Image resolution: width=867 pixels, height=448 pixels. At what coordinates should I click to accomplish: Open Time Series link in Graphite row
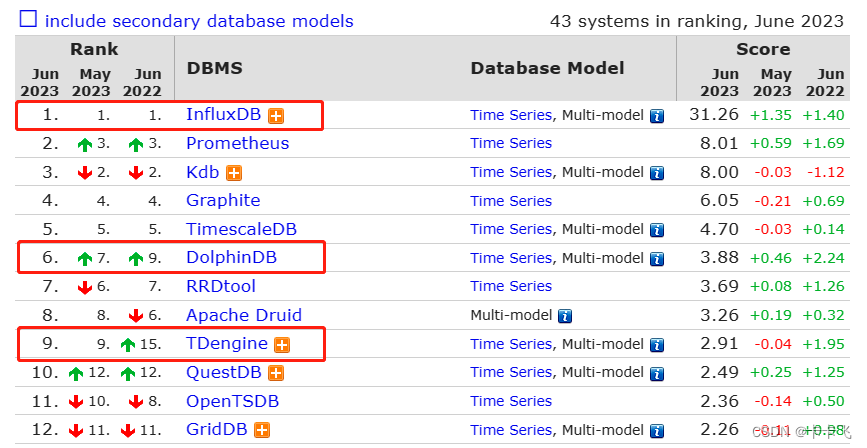[x=511, y=201]
